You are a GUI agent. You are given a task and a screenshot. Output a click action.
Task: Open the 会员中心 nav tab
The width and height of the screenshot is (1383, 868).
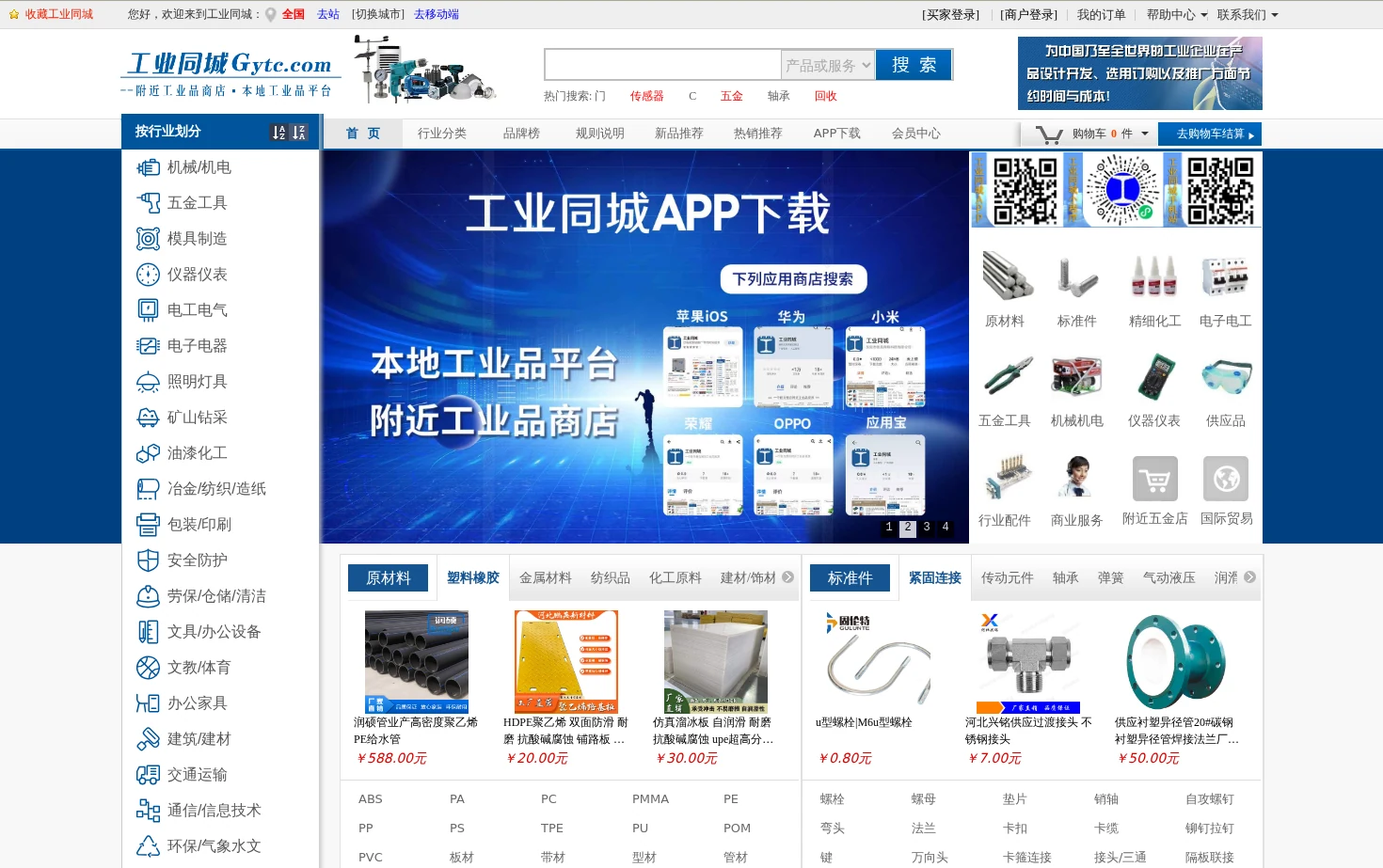point(916,134)
